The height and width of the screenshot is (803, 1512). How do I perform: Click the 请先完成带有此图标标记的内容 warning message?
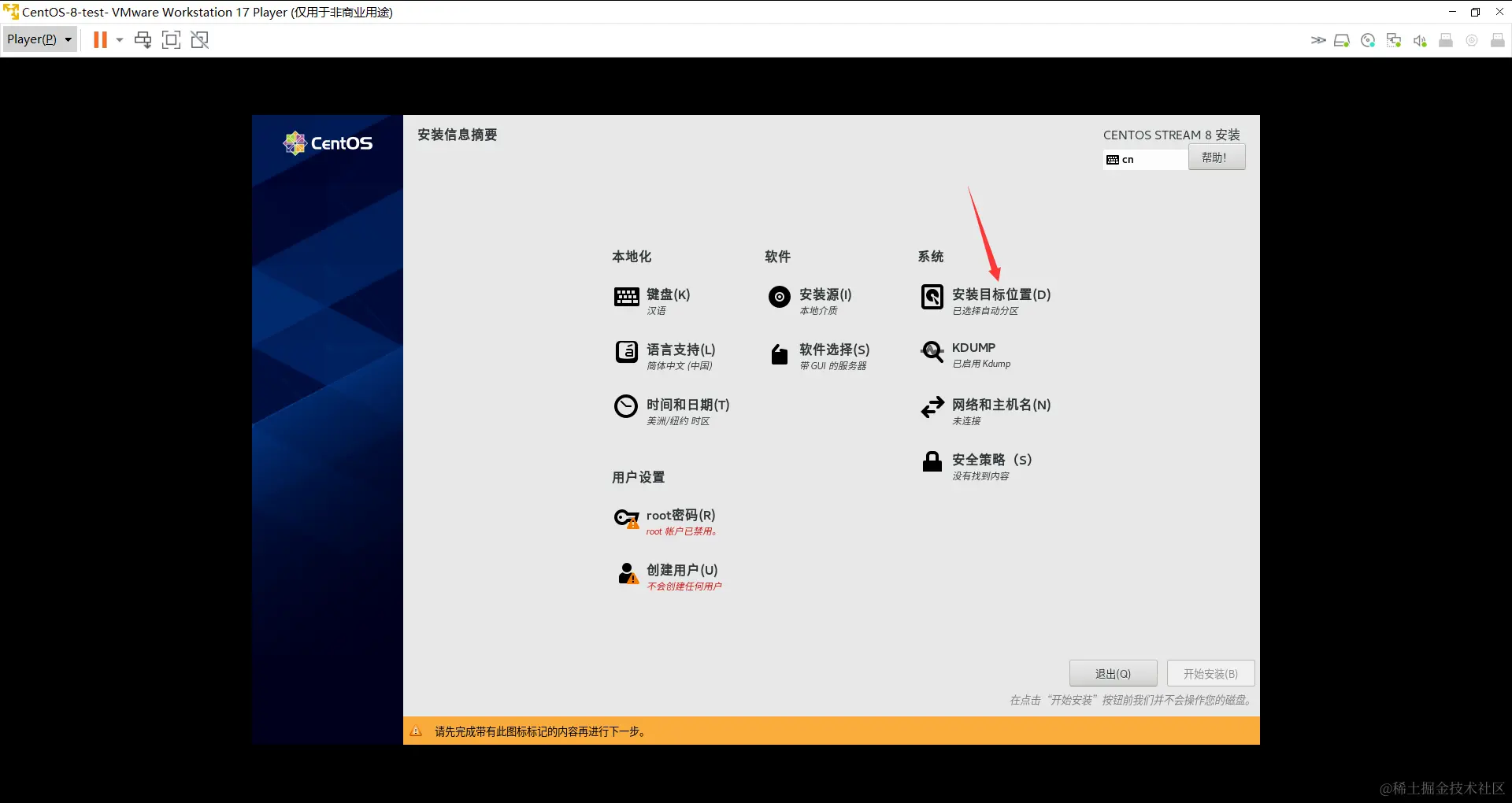(x=541, y=731)
